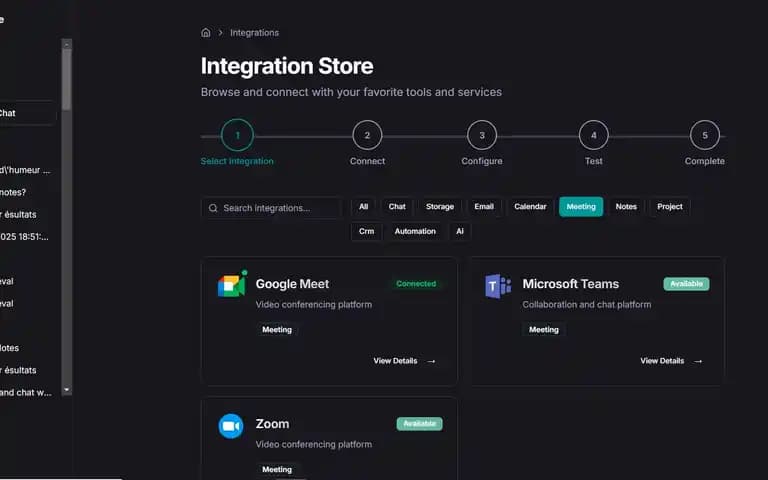Image resolution: width=768 pixels, height=480 pixels.
Task: Click the search magnifier icon
Action: point(213,208)
